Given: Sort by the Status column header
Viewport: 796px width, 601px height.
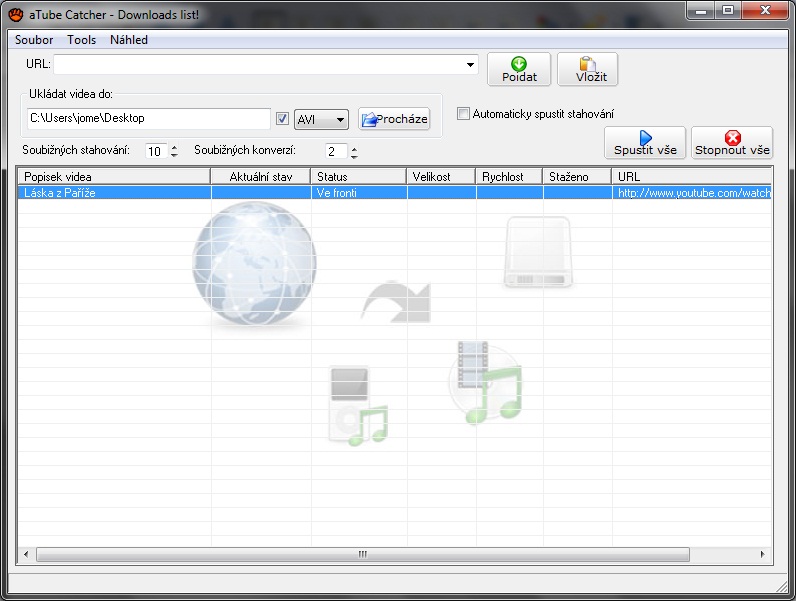Looking at the screenshot, I should click(358, 176).
